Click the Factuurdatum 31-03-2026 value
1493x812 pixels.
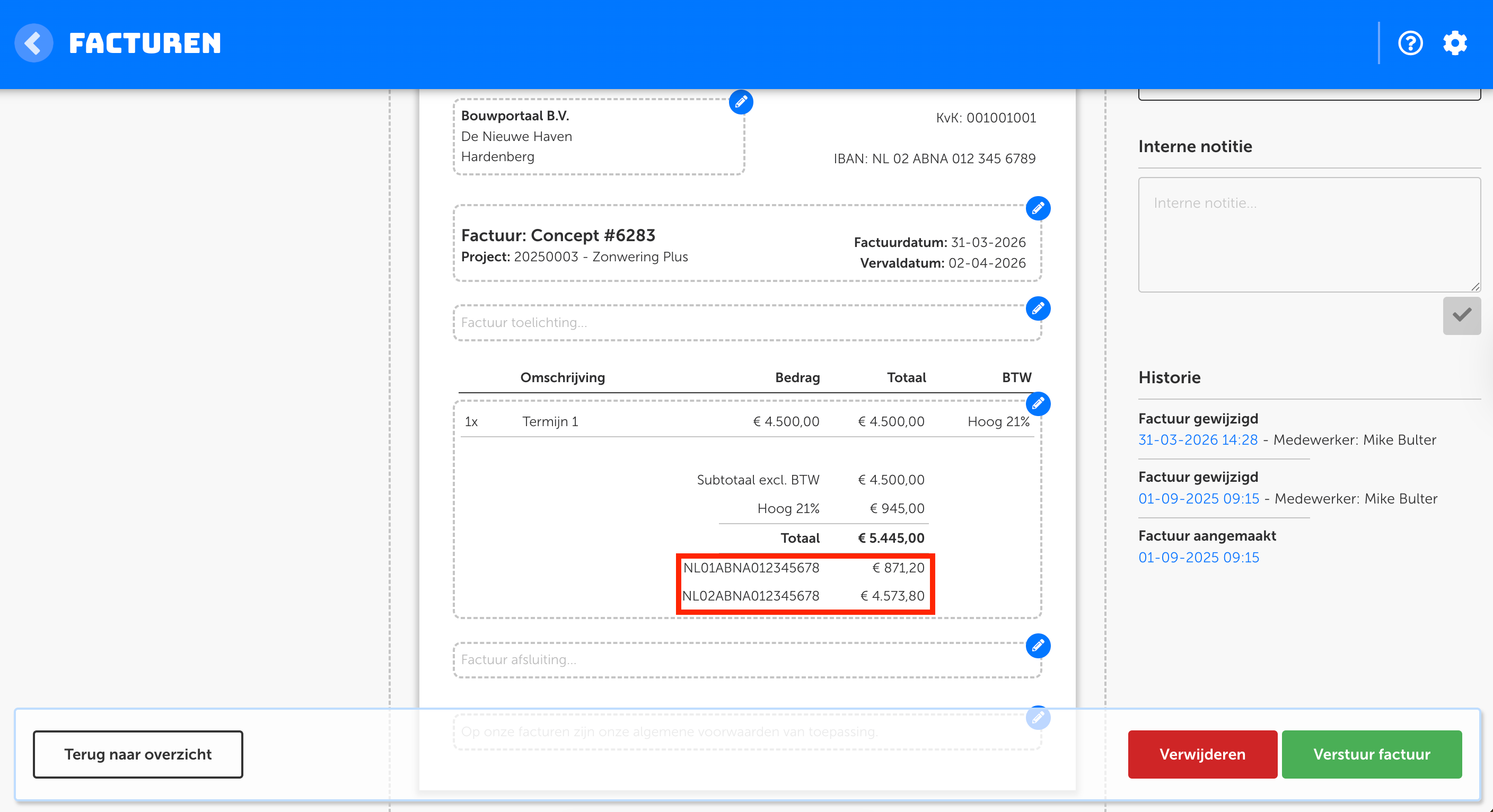point(988,242)
